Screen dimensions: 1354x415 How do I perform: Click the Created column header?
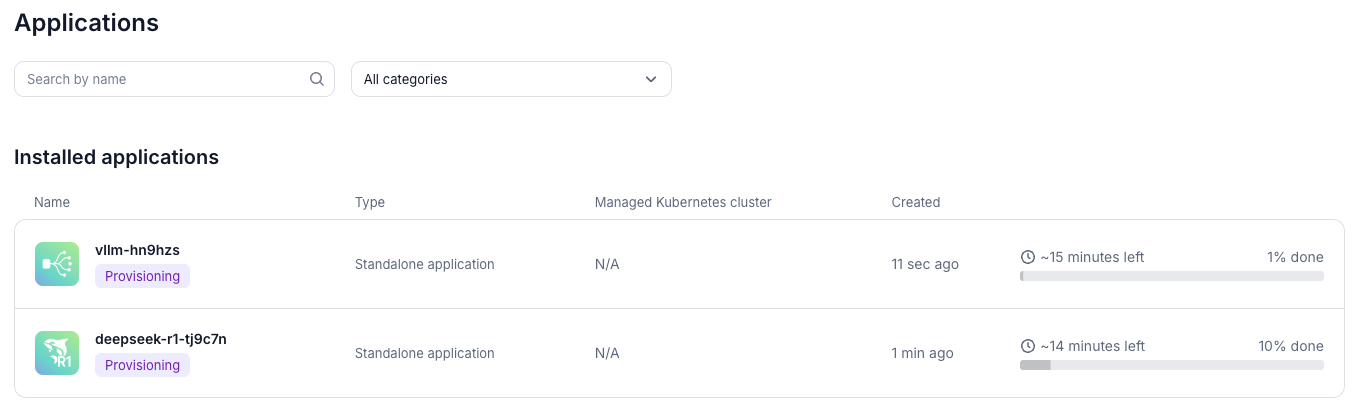coord(915,202)
